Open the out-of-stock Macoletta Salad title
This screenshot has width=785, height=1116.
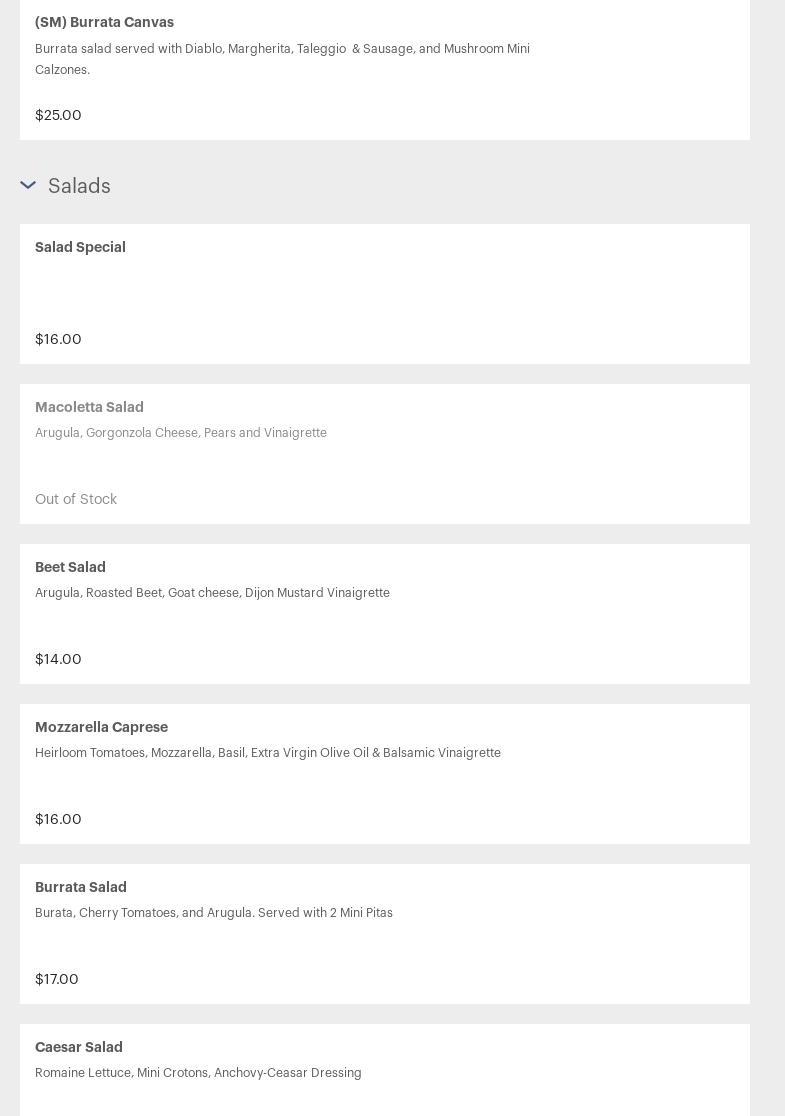[x=89, y=407]
